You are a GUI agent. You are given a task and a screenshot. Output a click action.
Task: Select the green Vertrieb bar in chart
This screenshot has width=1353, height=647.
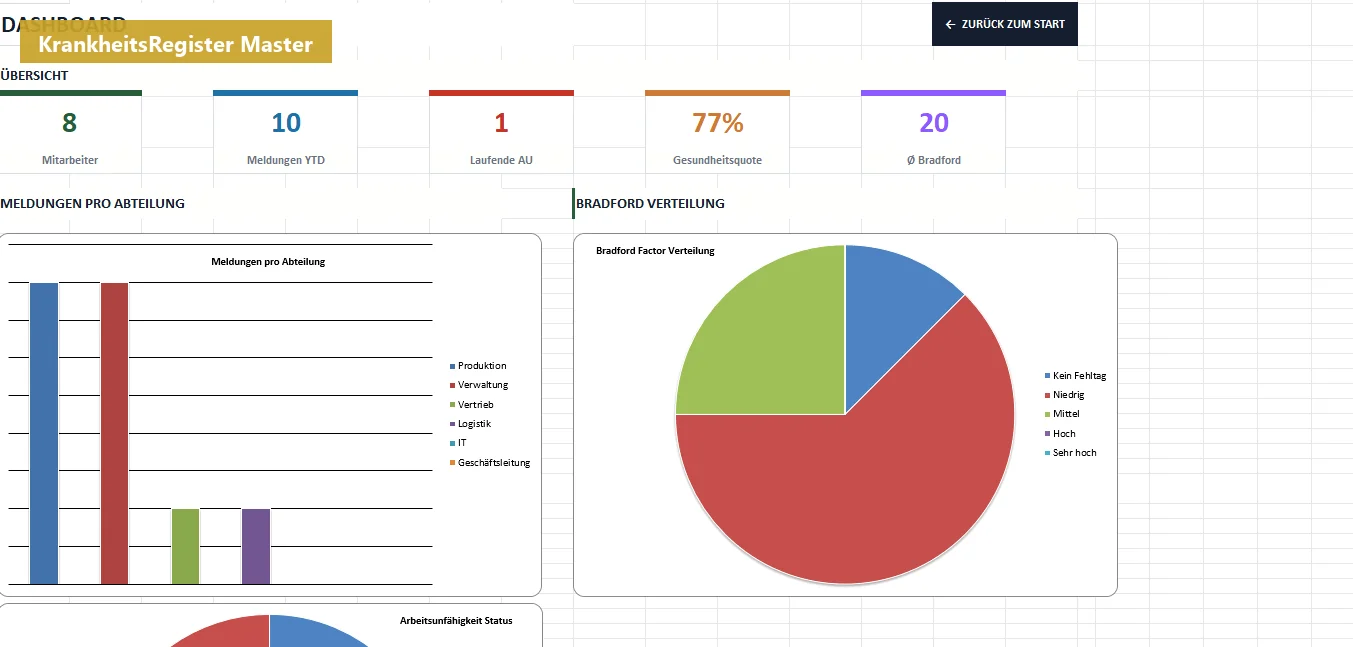(x=185, y=546)
